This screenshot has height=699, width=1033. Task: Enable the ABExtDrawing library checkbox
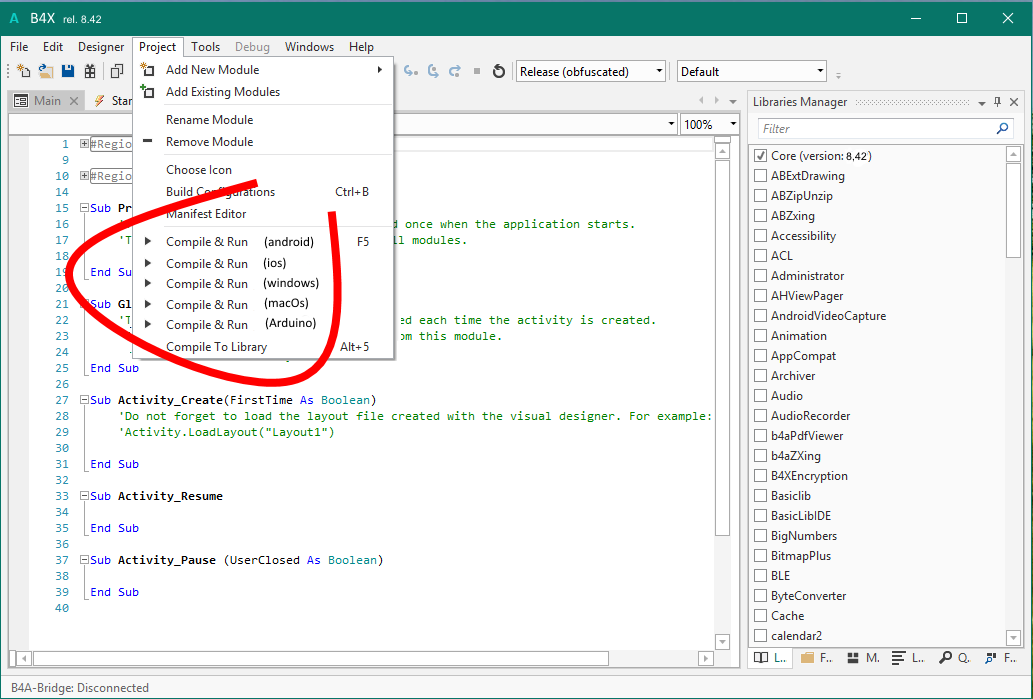pos(761,176)
